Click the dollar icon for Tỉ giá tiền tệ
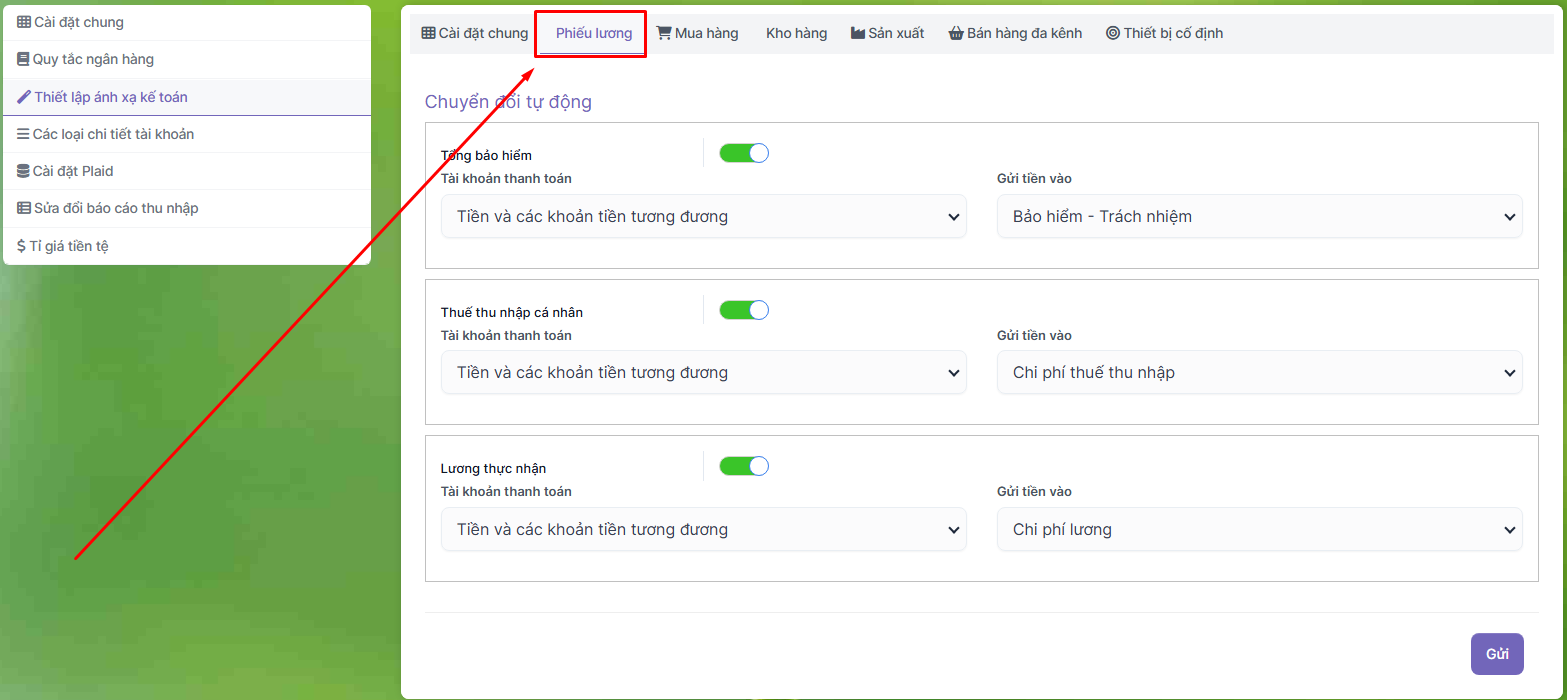 click(21, 245)
